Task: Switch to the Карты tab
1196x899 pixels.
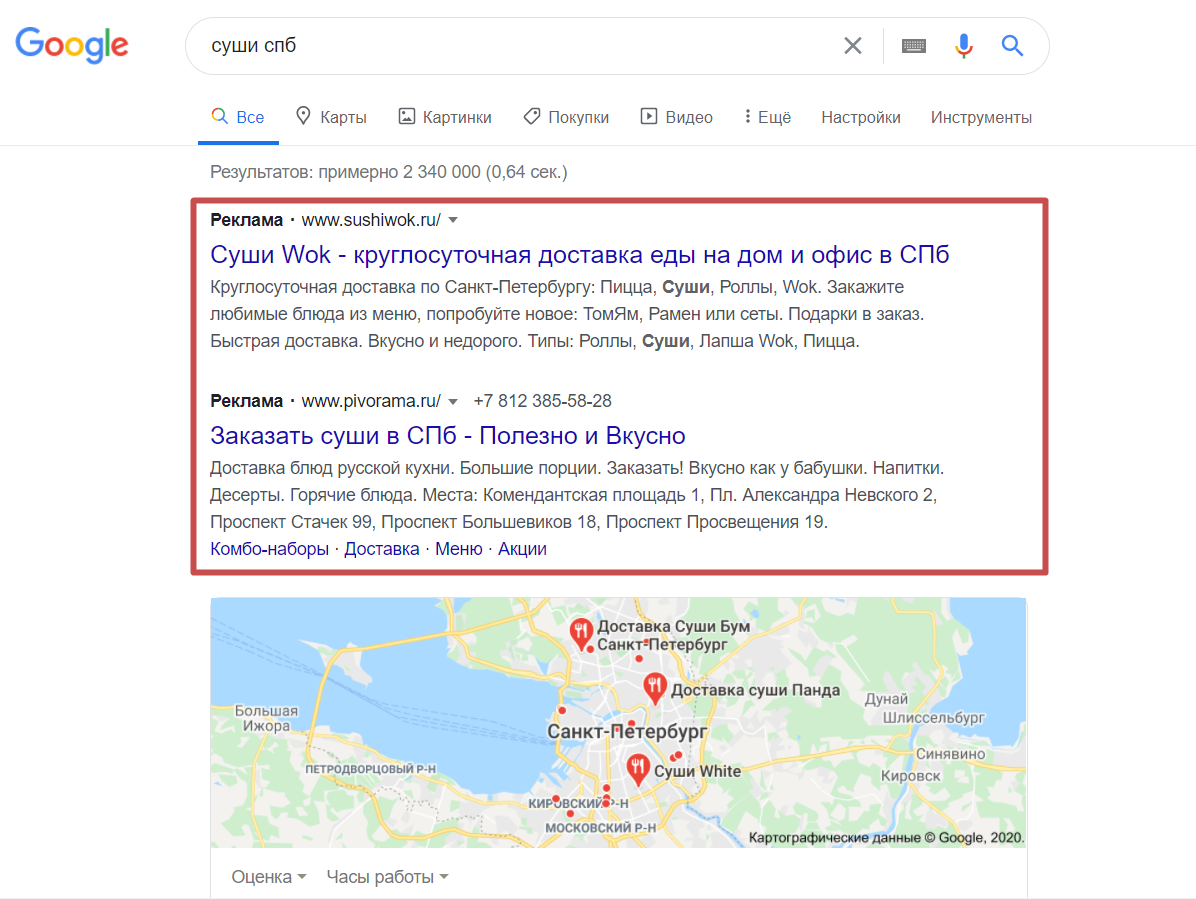Action: click(x=331, y=117)
